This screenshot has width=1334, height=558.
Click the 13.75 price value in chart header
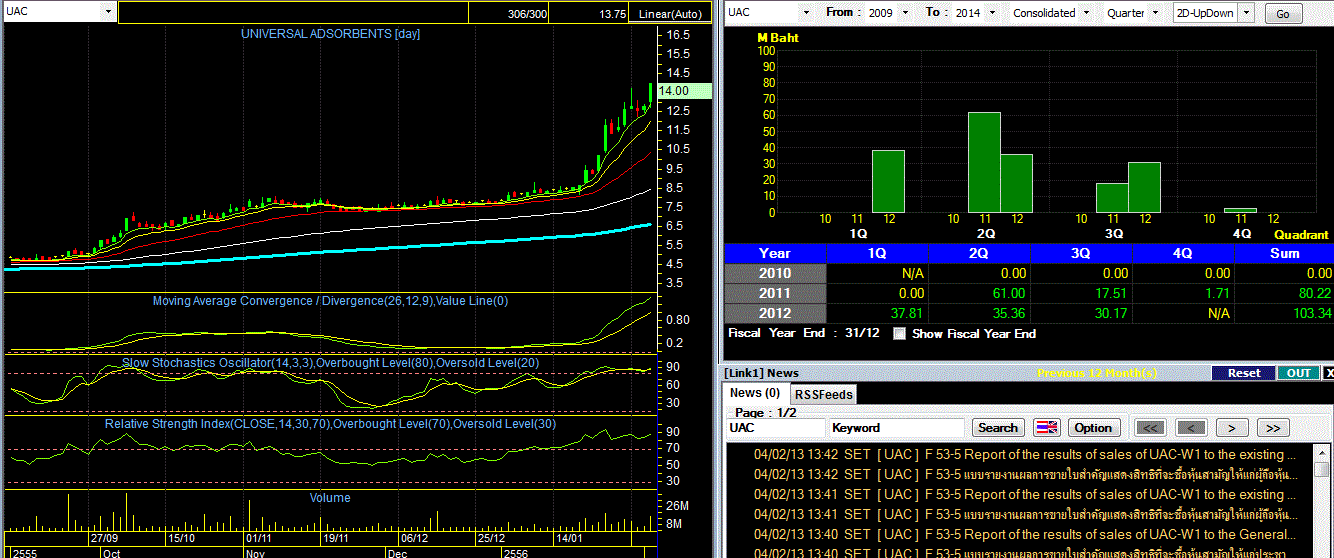[613, 14]
